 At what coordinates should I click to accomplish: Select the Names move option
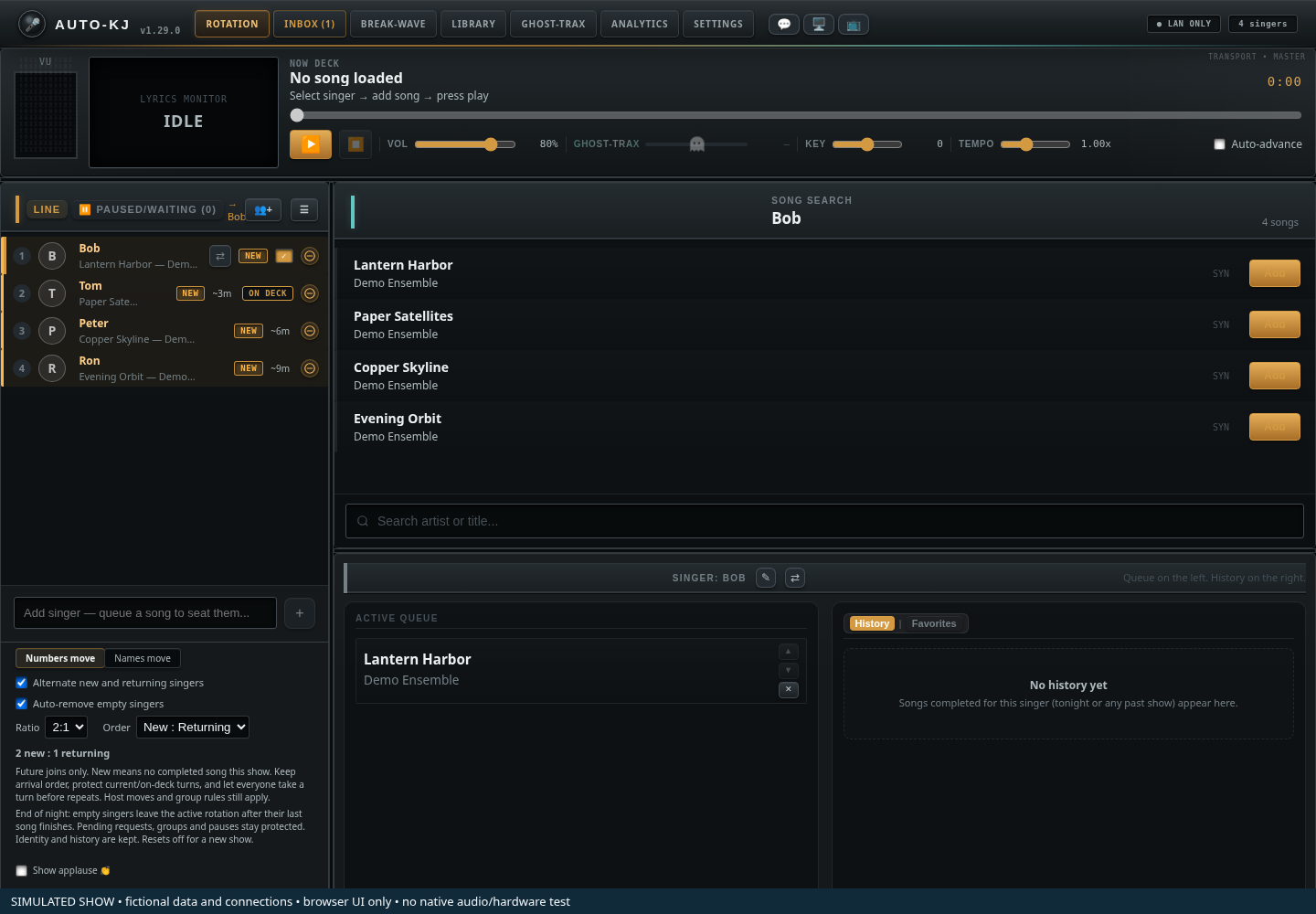143,658
